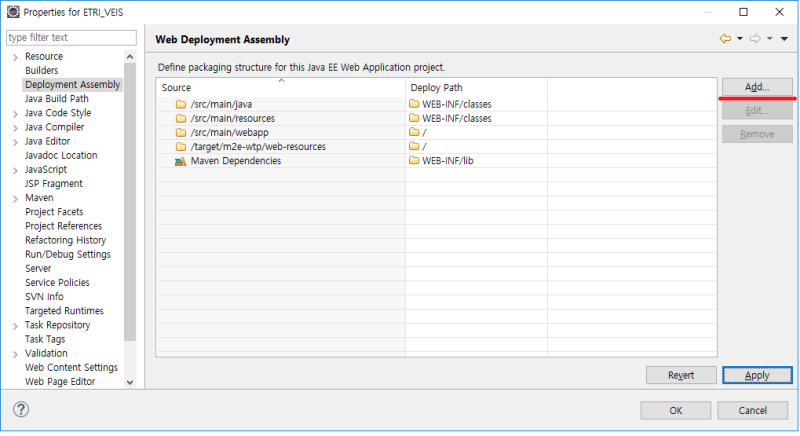
Task: Click the /src/main/java folder icon
Action: (181, 105)
